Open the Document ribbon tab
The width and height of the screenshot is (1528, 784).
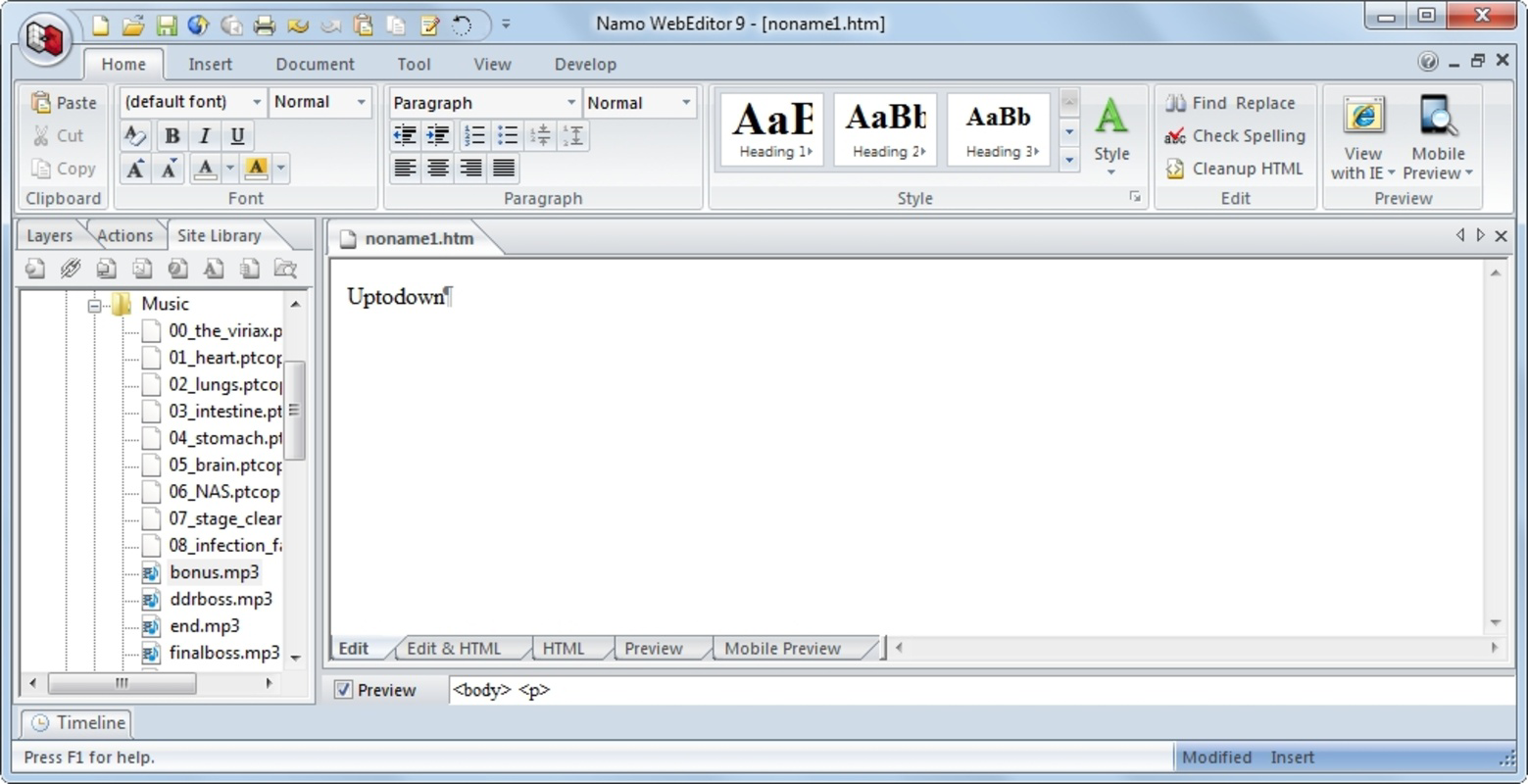(315, 65)
